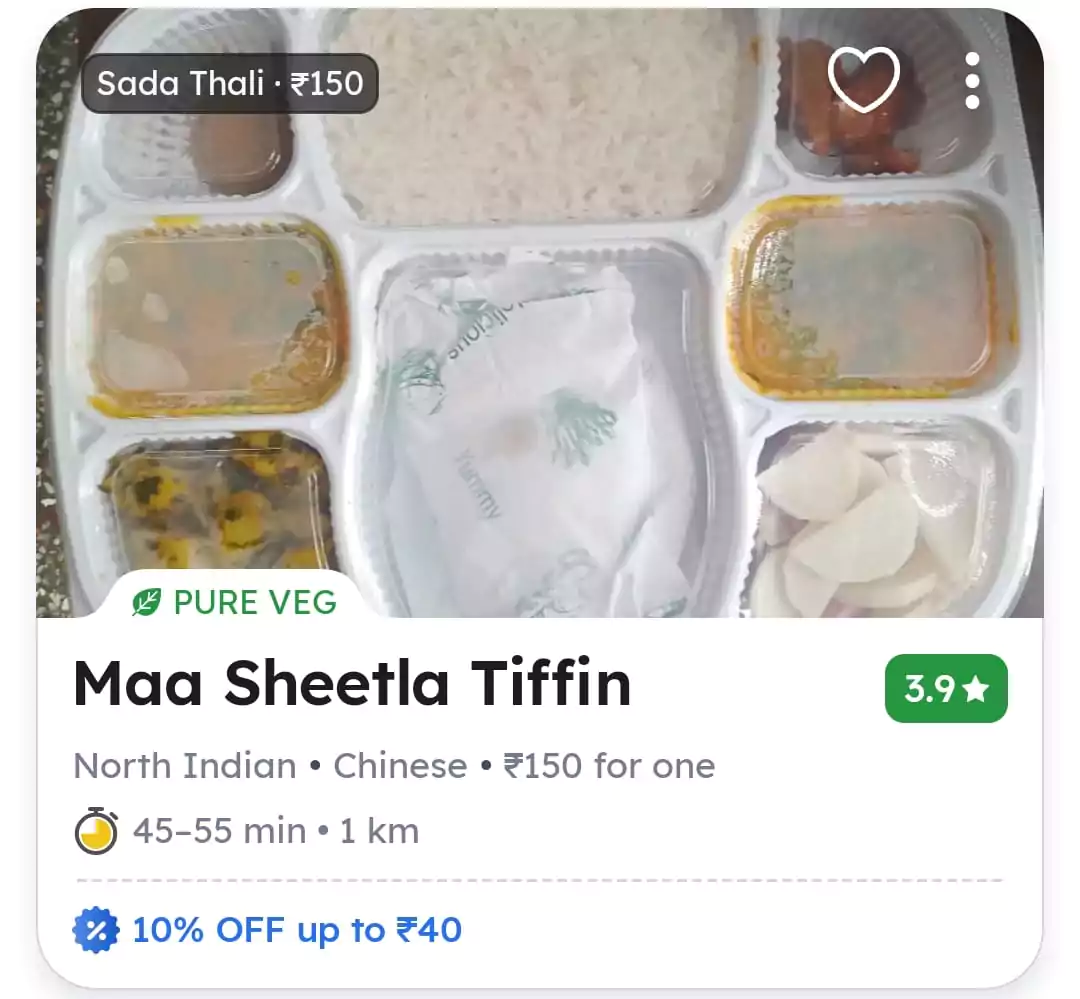Open the thali food photo thumbnail
This screenshot has width=1080, height=999.
click(x=540, y=313)
